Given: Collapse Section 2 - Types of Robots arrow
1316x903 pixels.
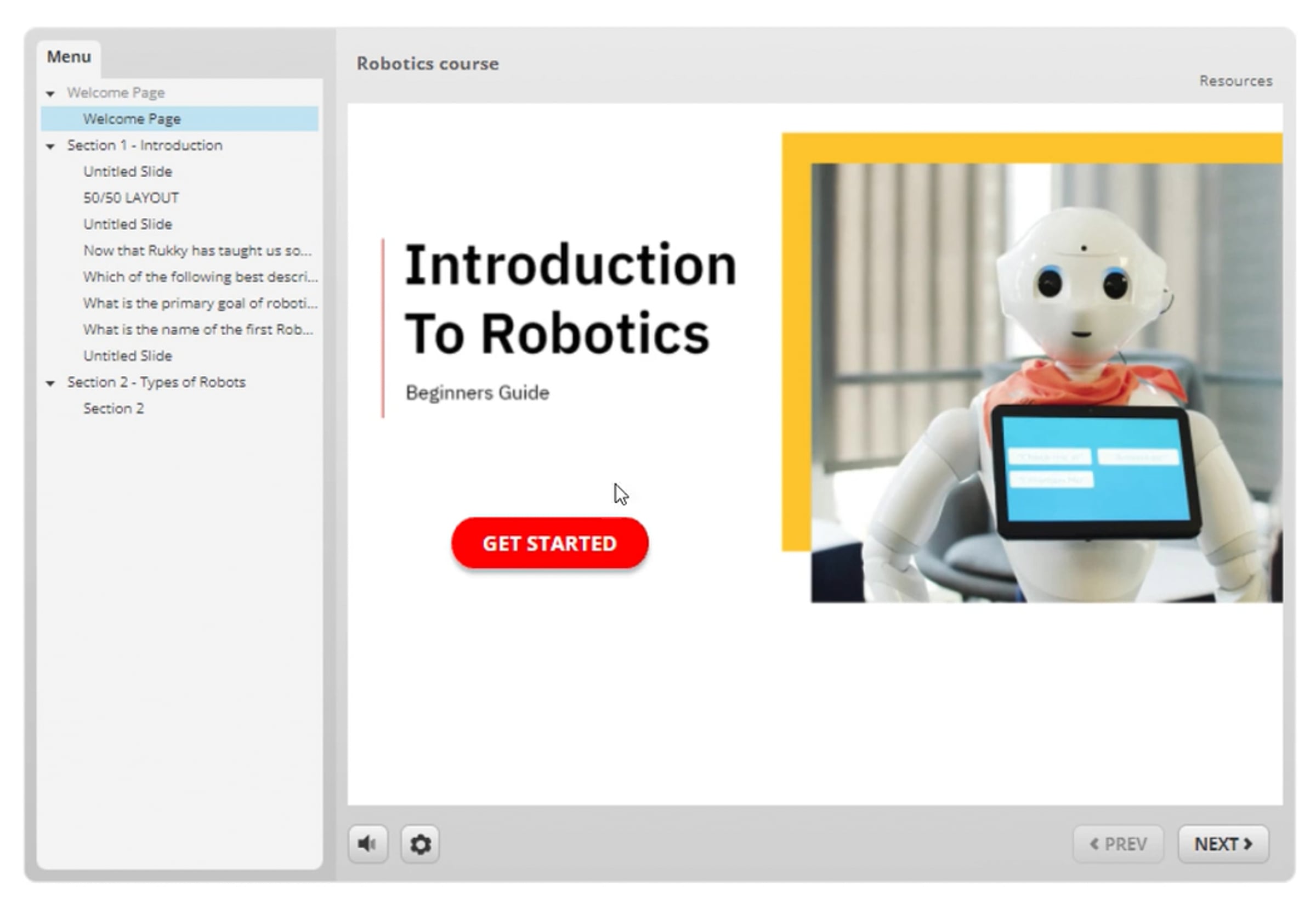Looking at the screenshot, I should (50, 383).
